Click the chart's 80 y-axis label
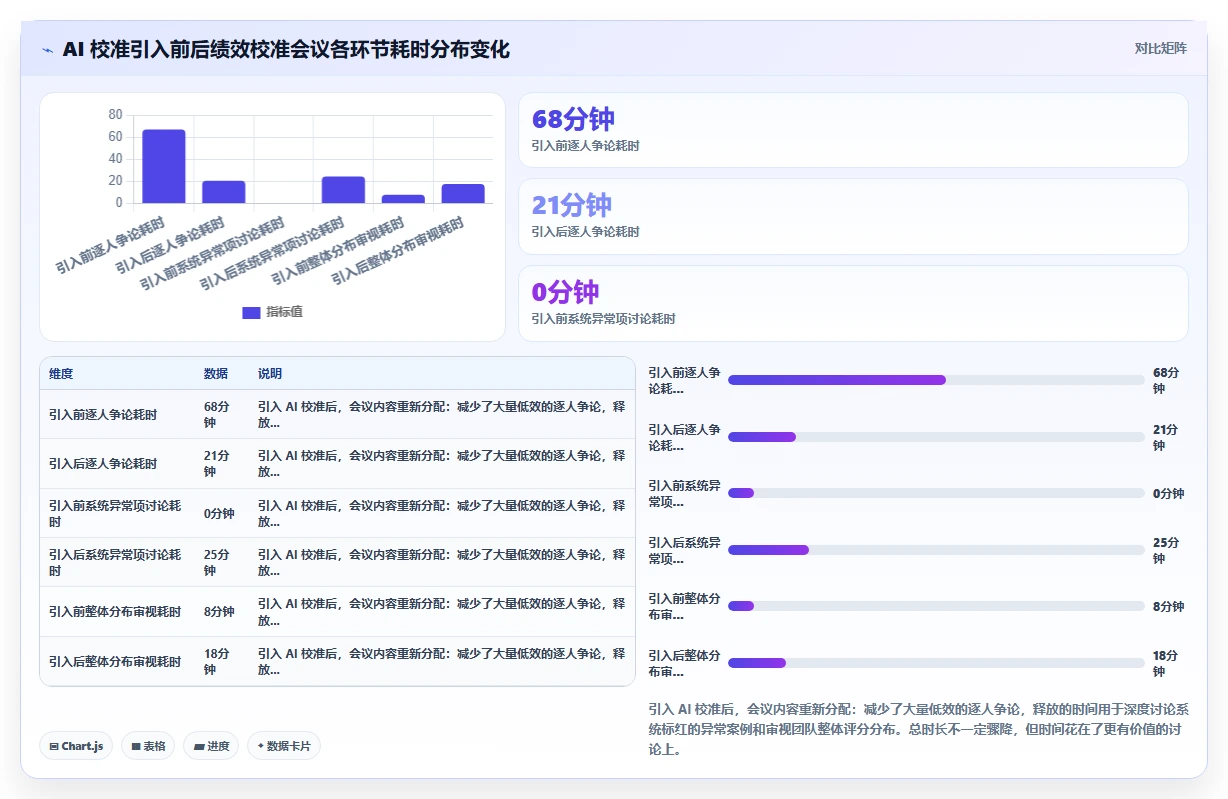This screenshot has height=799, width=1228. (x=115, y=114)
